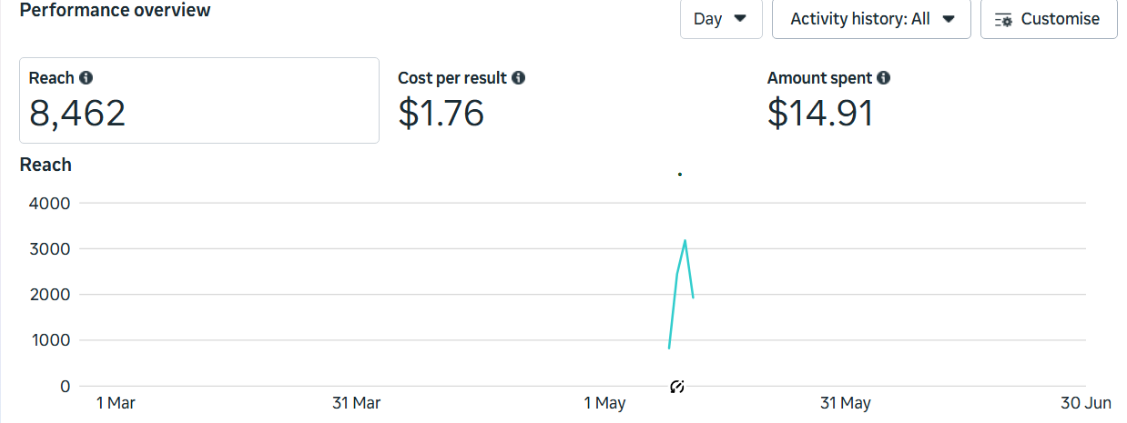
Task: Click the 30 Jun date label
Action: (x=1086, y=403)
